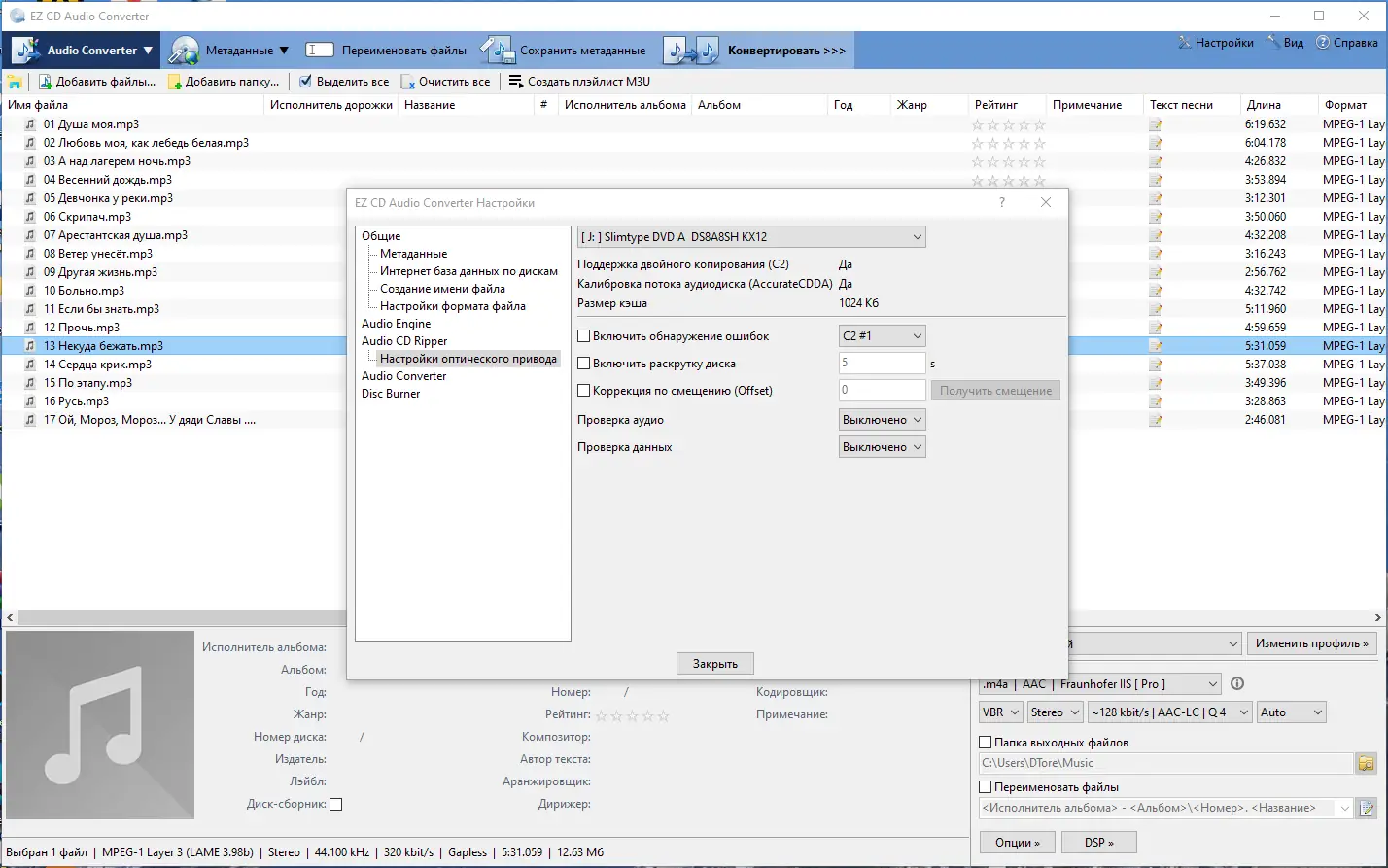Viewport: 1388px width, 868px height.
Task: Open the ~128 kbit/s AAC-LC quality dropdown
Action: 1170,712
